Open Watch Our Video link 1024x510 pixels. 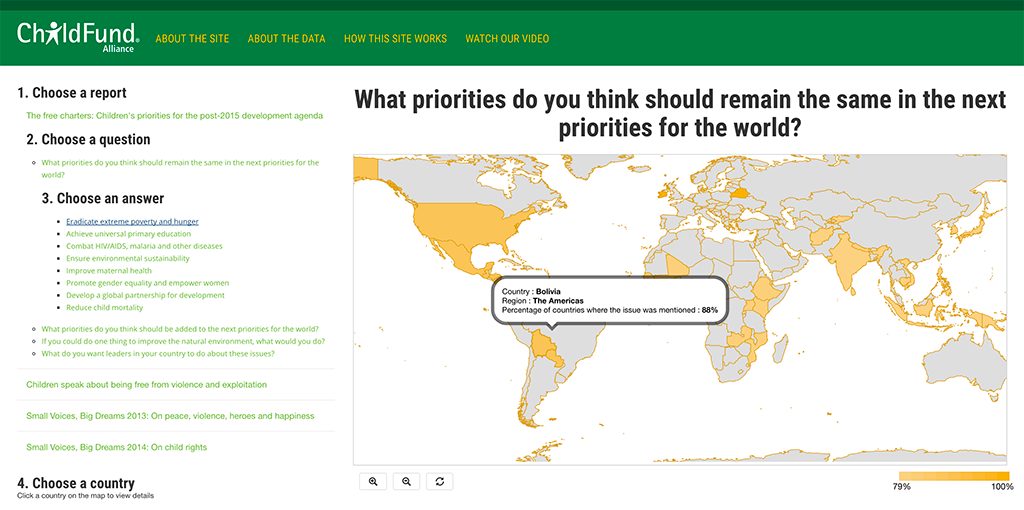[507, 39]
